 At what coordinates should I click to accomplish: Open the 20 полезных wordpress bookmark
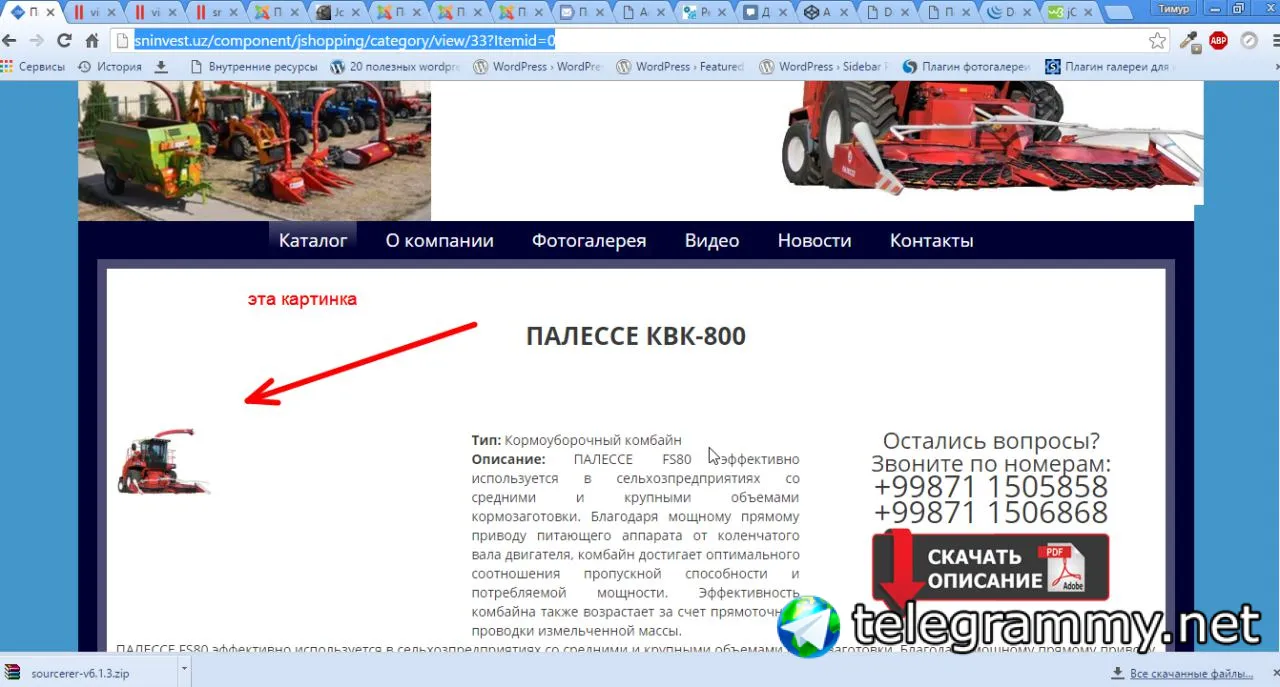click(x=395, y=67)
